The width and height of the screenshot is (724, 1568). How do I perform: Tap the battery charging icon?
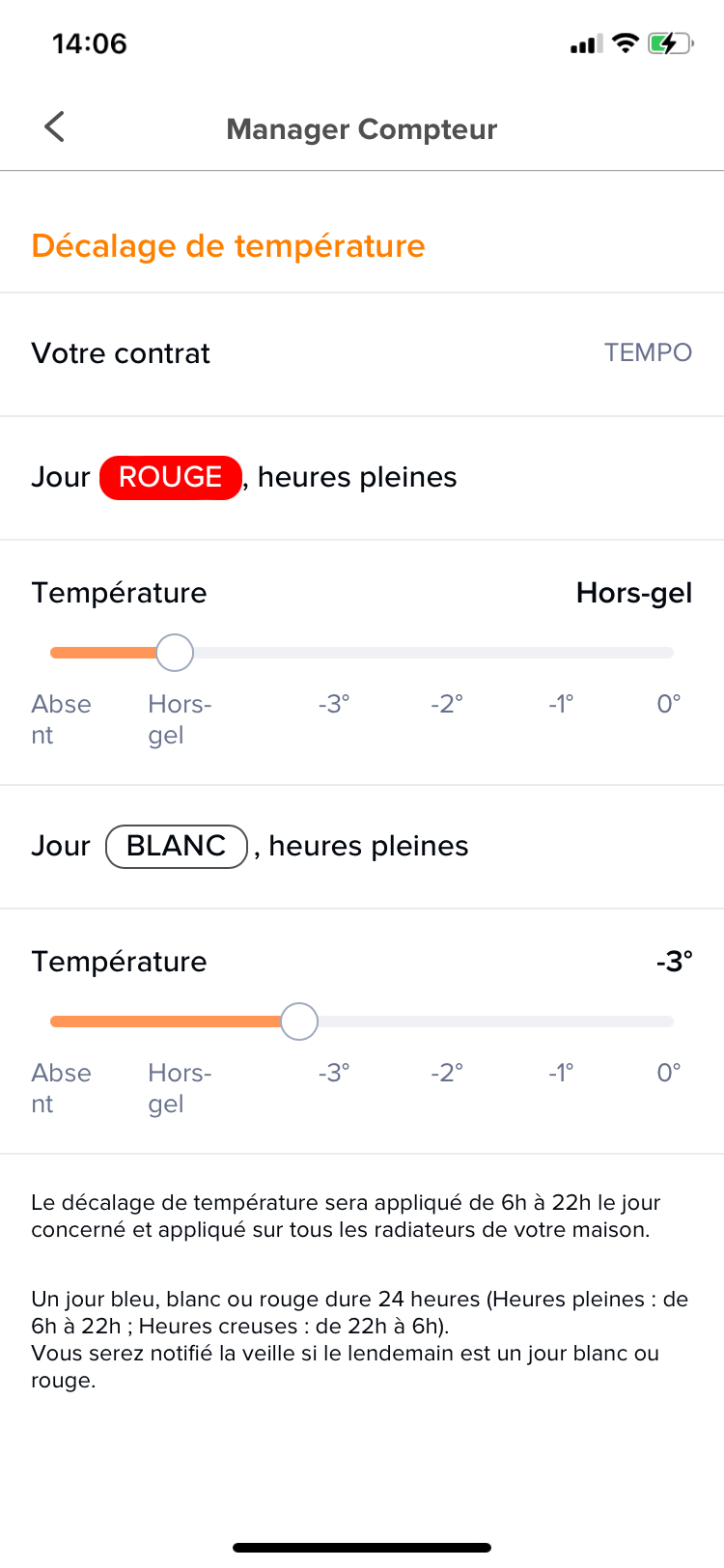[670, 43]
